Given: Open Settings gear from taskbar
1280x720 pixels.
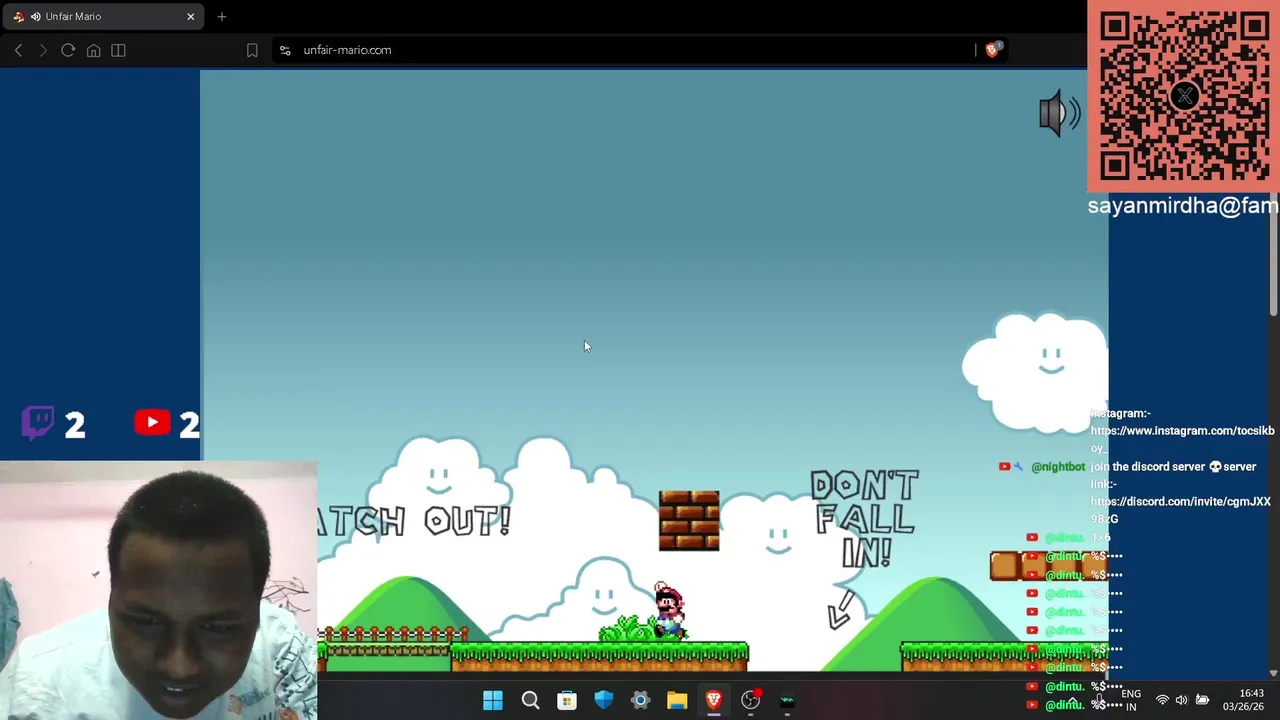Looking at the screenshot, I should [640, 701].
